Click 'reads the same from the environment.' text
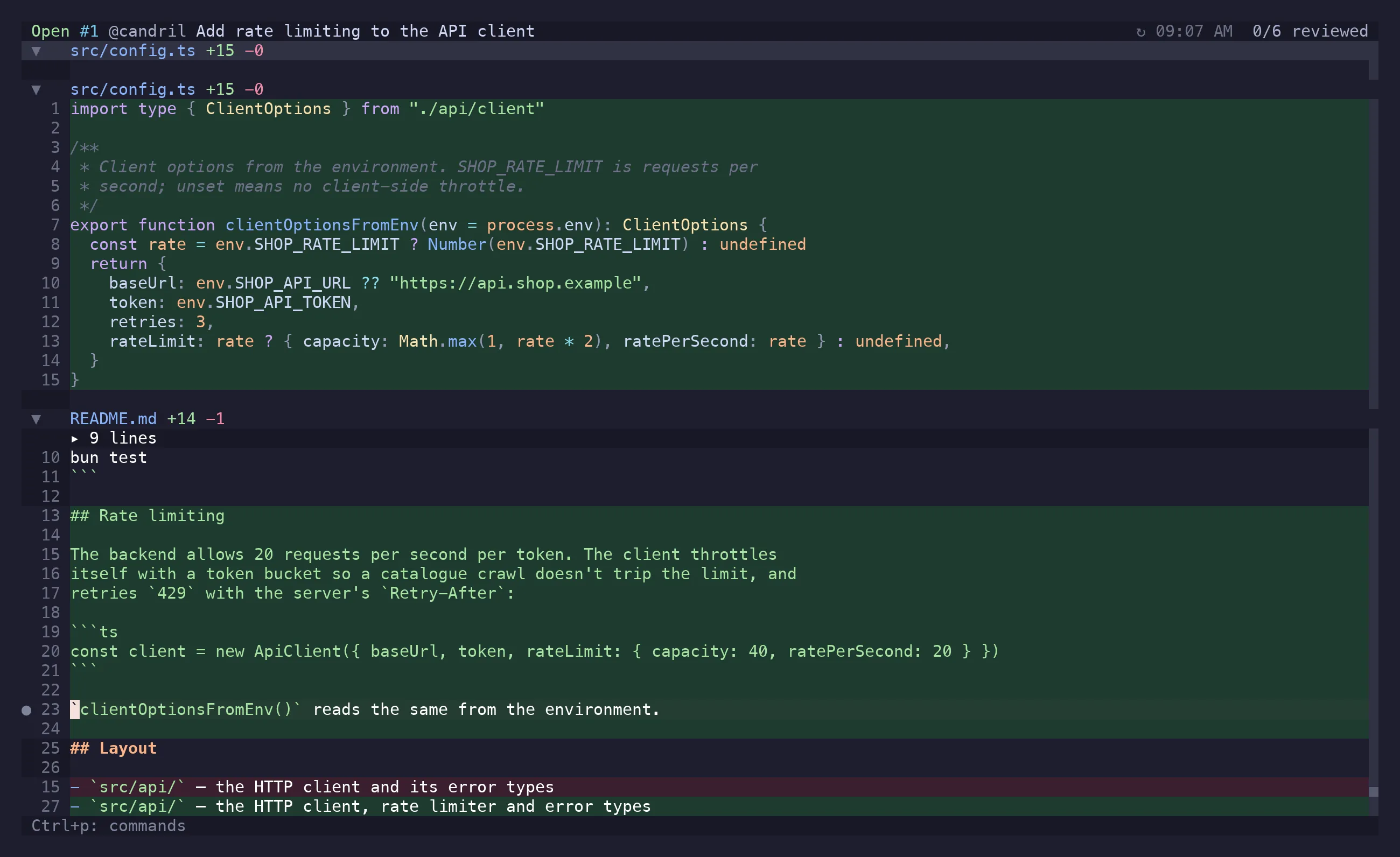This screenshot has width=1400, height=857. pyautogui.click(x=486, y=710)
